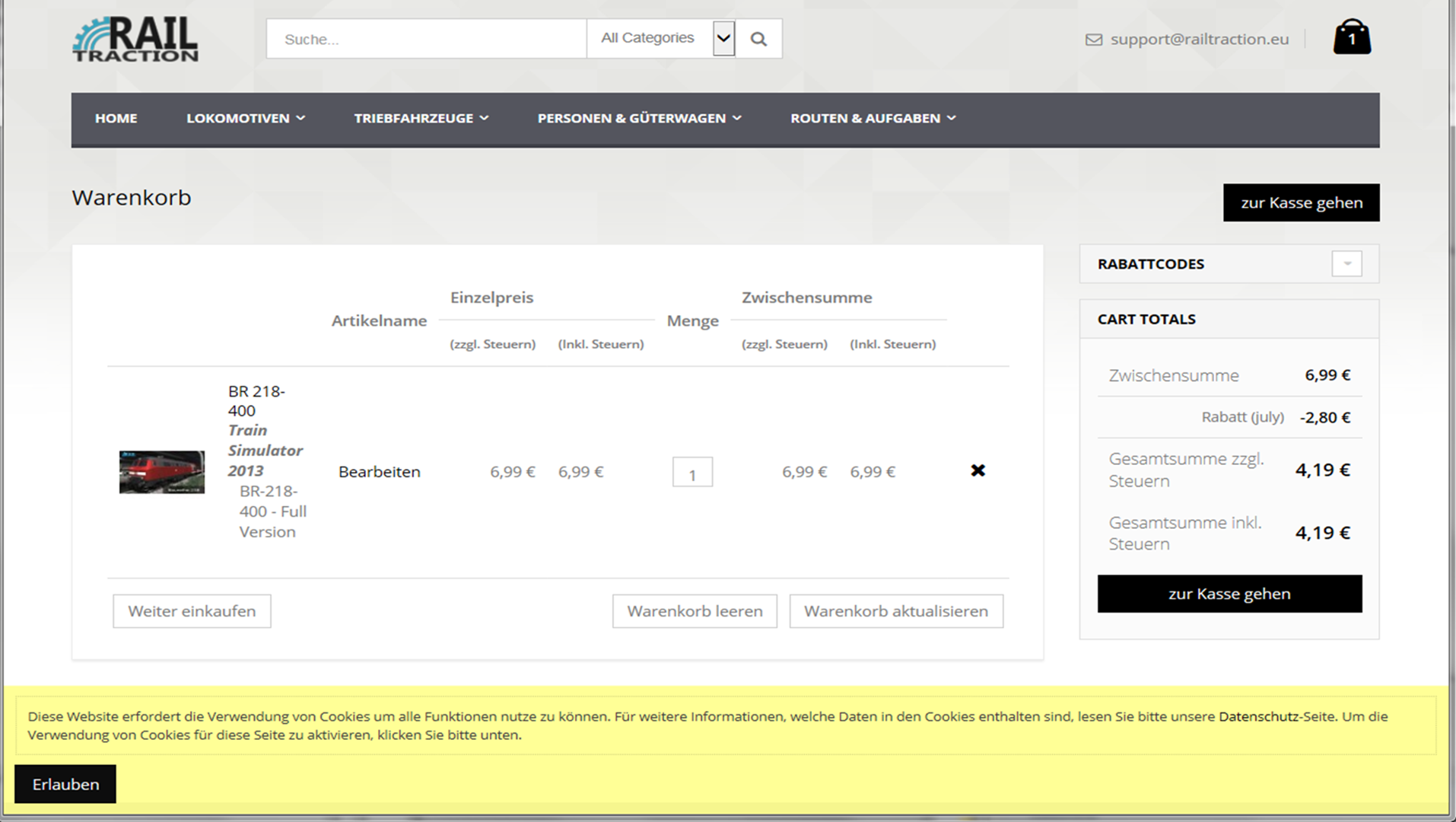1456x822 pixels.
Task: Go to the Home menu item
Action: pyautogui.click(x=116, y=118)
